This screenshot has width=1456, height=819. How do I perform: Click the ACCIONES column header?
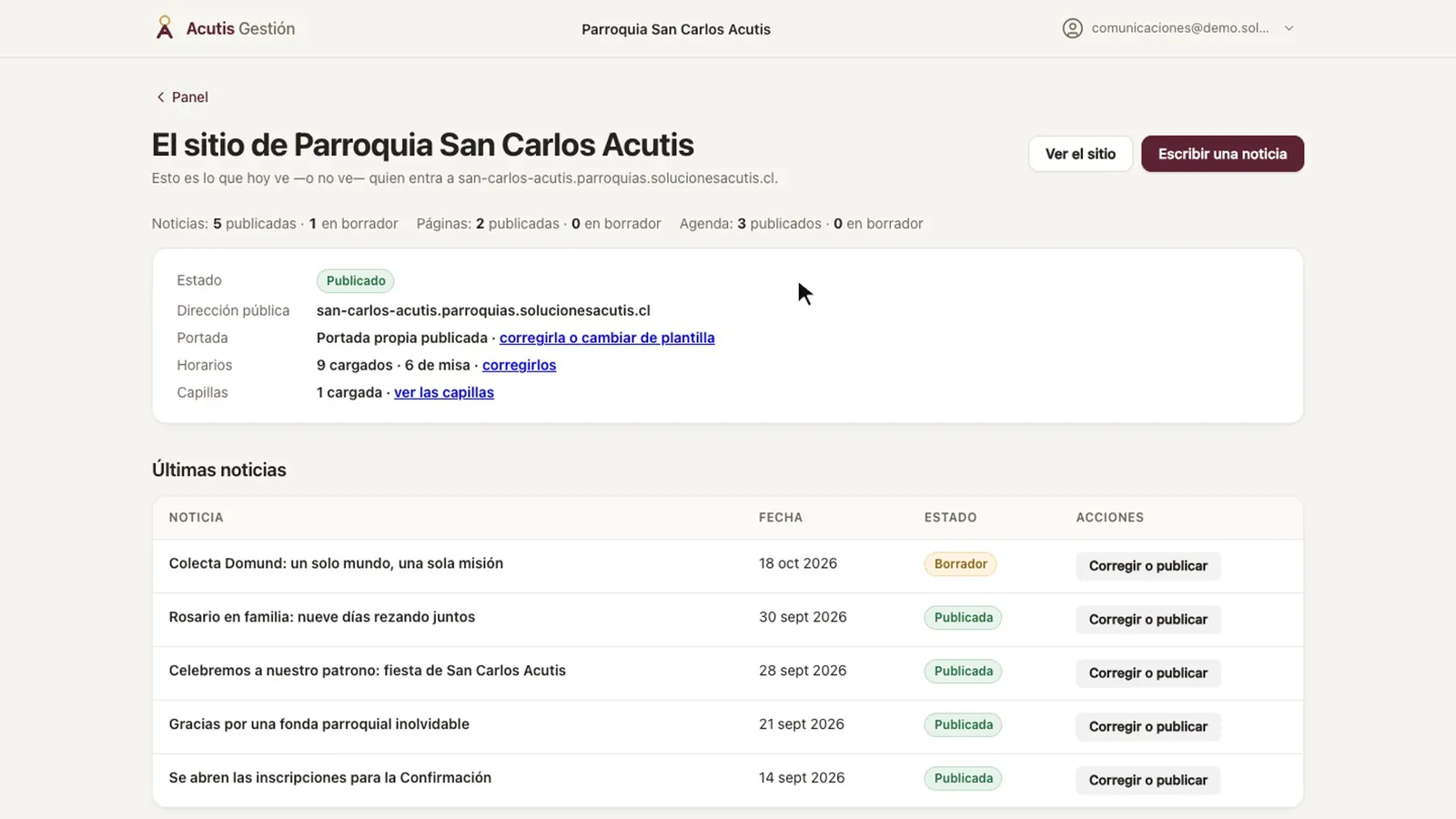tap(1110, 518)
